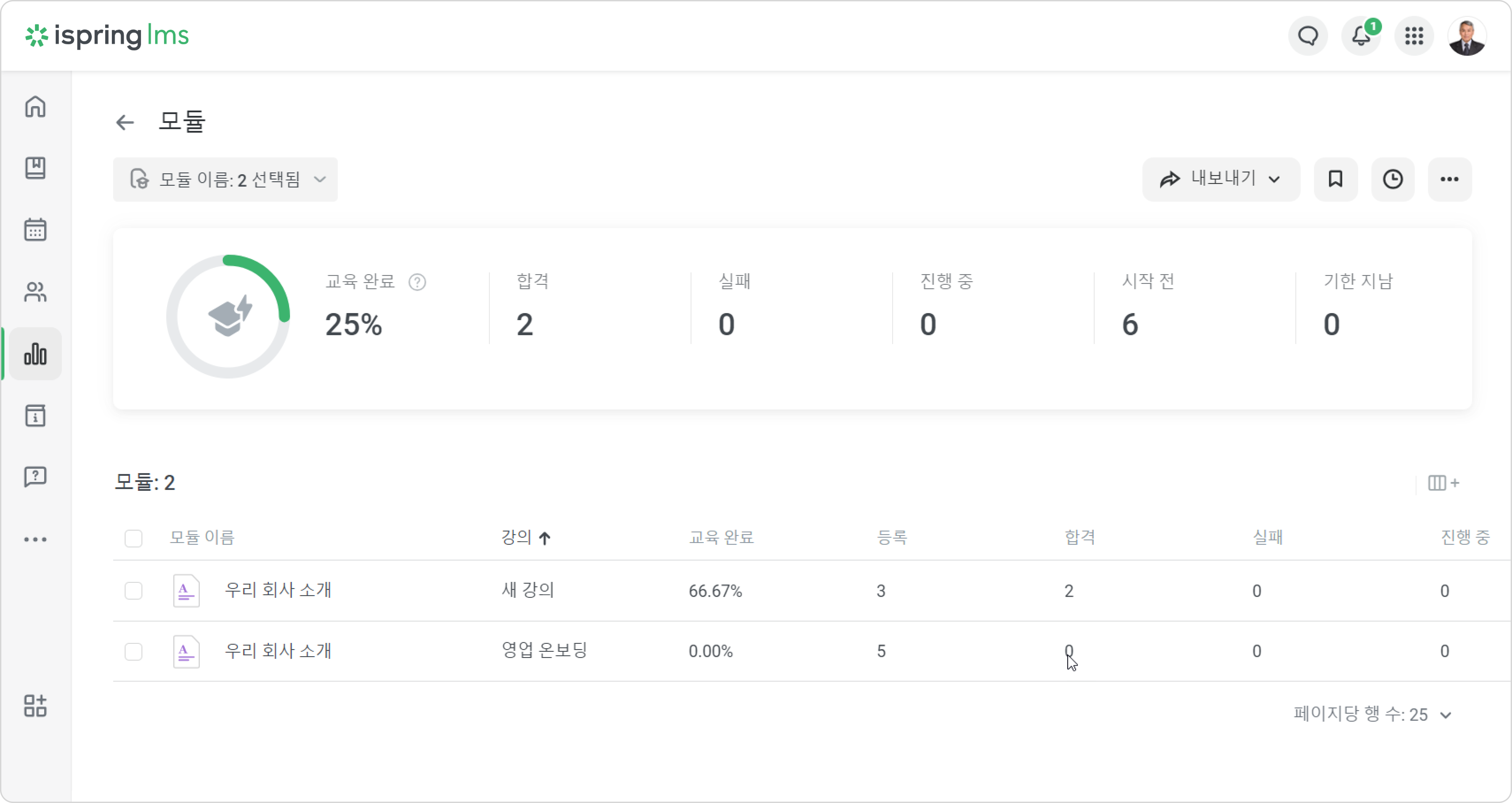The image size is (1512, 803).
Task: Toggle the select-all header checkbox
Action: pos(133,538)
